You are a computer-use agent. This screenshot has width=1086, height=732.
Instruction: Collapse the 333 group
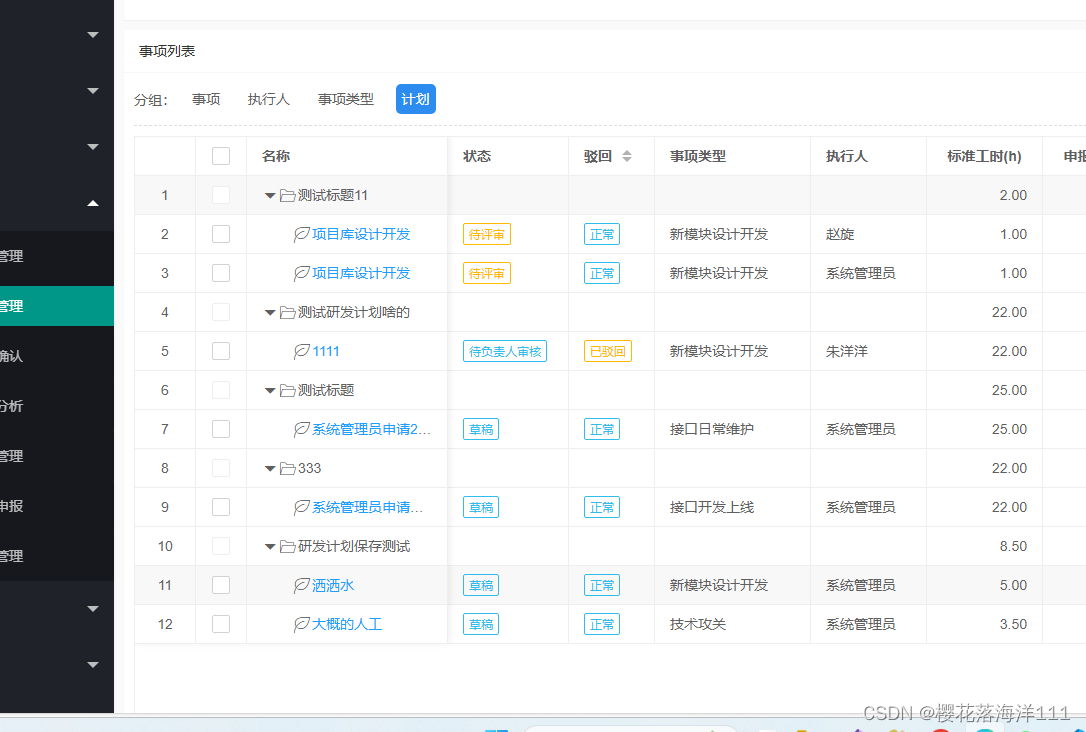[x=268, y=468]
